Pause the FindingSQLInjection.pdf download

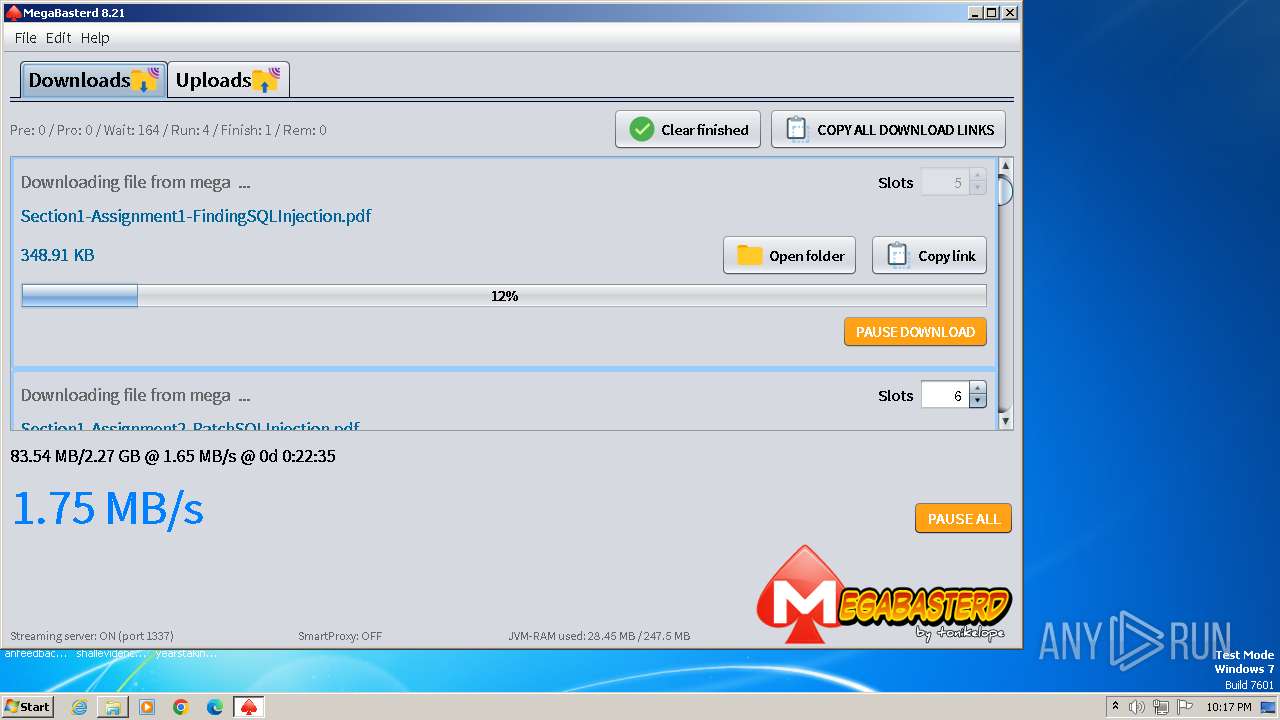point(915,332)
